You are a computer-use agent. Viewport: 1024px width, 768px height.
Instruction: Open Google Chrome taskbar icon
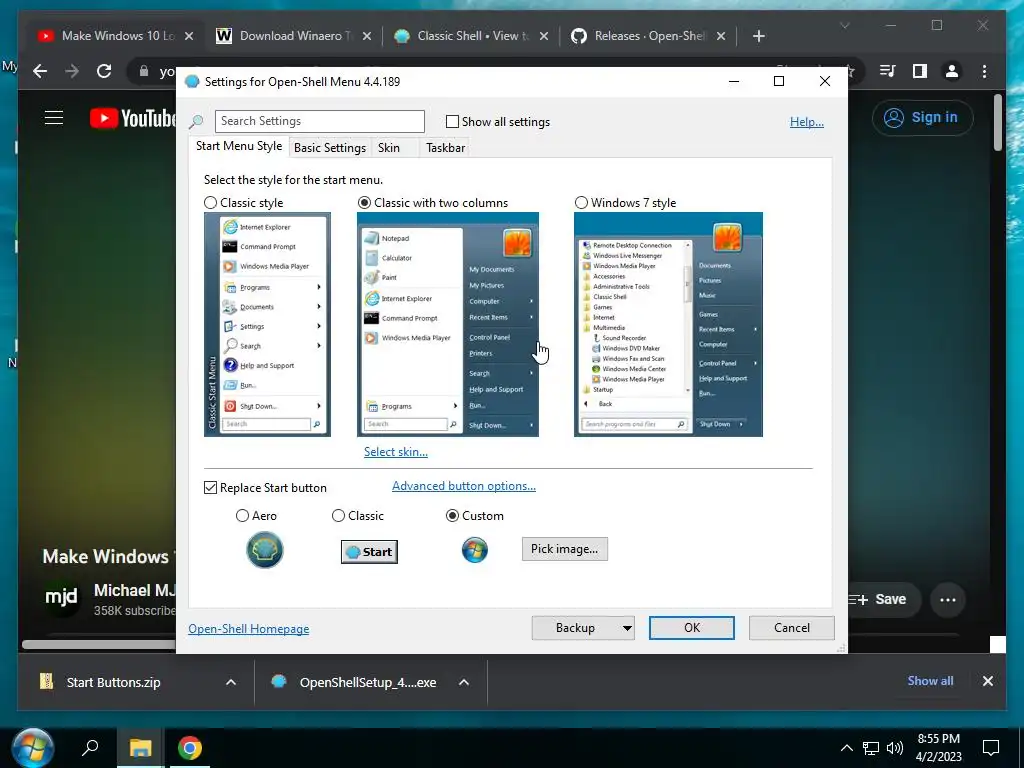(x=189, y=748)
